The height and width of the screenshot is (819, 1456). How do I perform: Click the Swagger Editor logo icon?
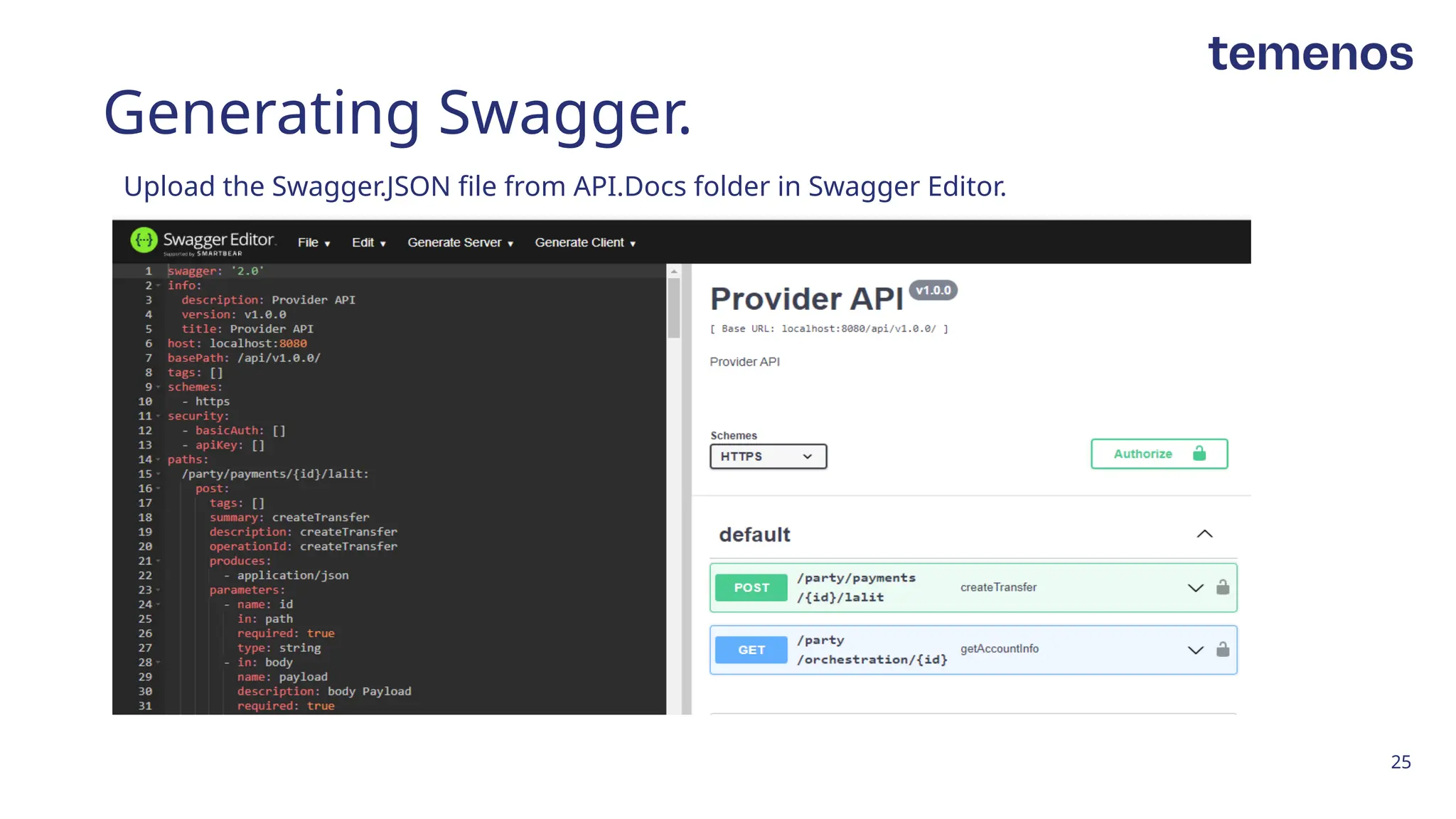coord(144,240)
